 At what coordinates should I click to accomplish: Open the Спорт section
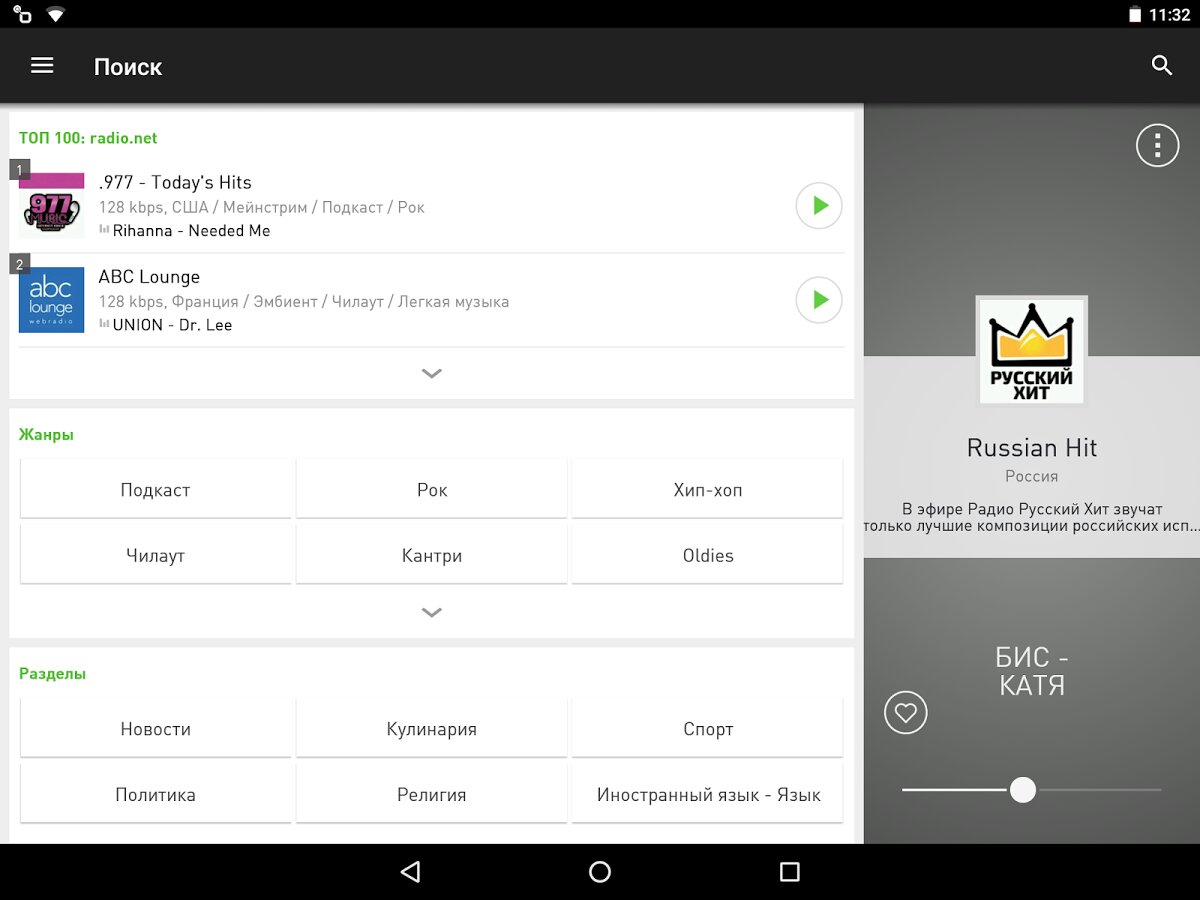(707, 729)
